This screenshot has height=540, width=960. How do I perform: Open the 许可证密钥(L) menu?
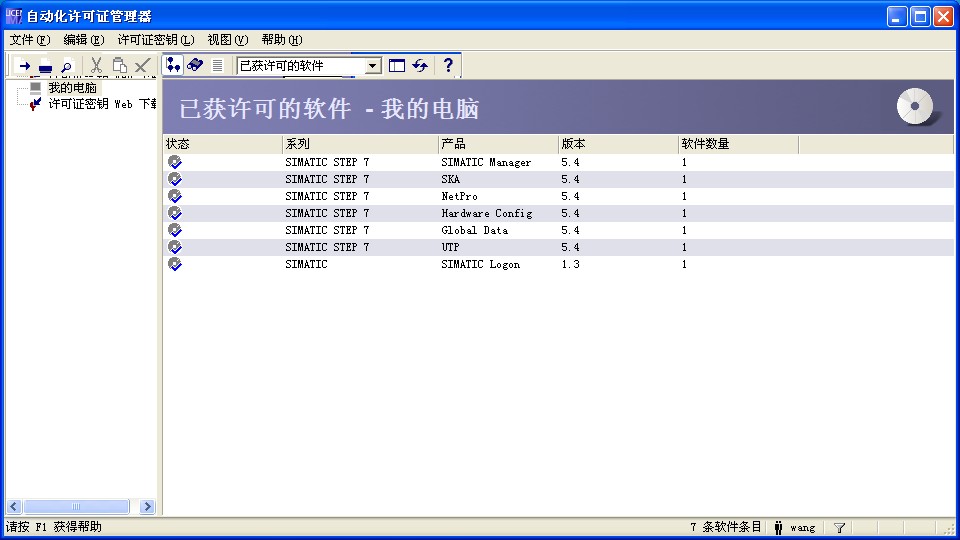pos(155,40)
